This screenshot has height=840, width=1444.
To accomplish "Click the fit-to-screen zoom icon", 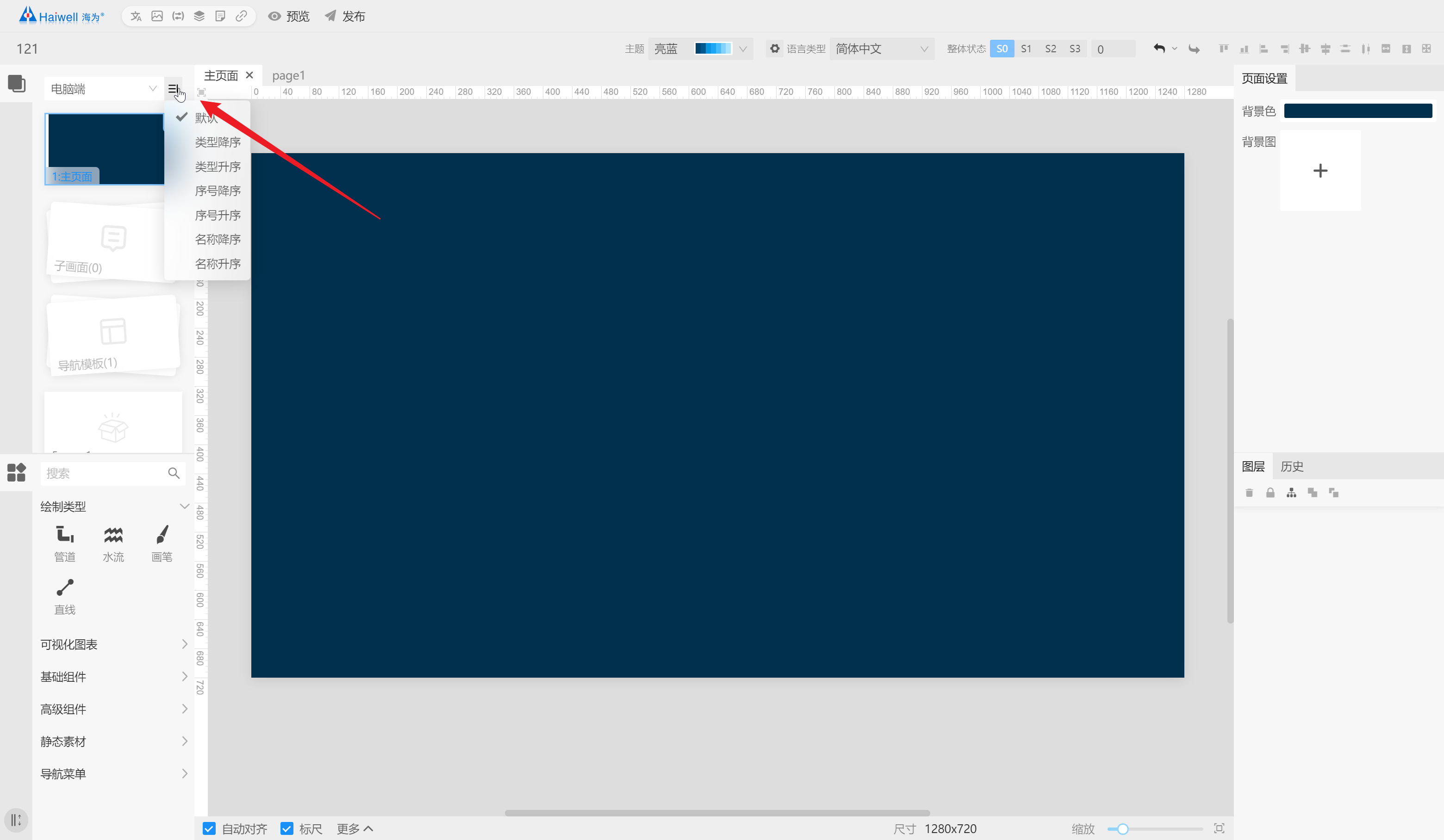I will (x=1220, y=828).
